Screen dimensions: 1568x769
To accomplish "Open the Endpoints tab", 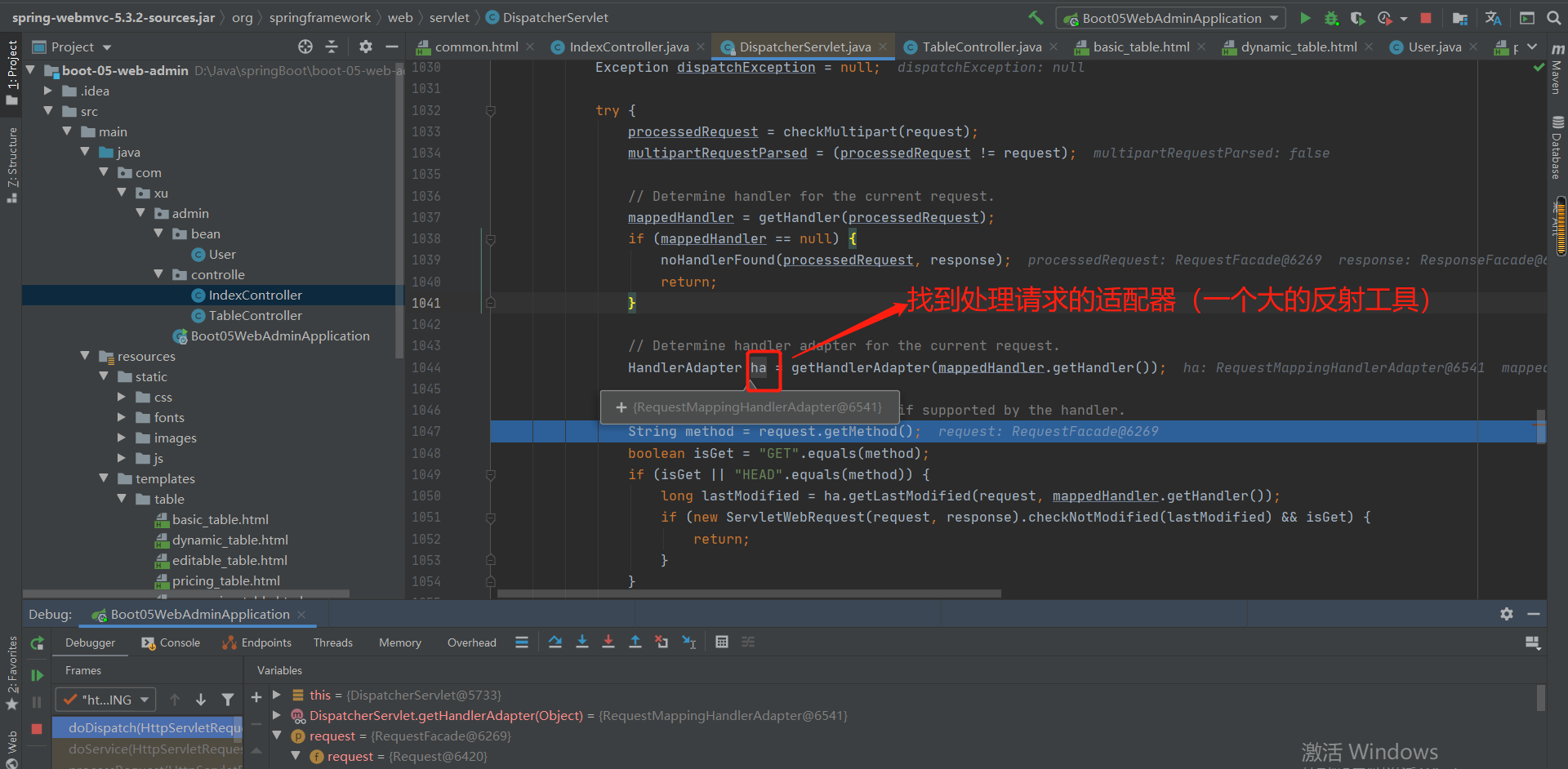I will pyautogui.click(x=256, y=642).
